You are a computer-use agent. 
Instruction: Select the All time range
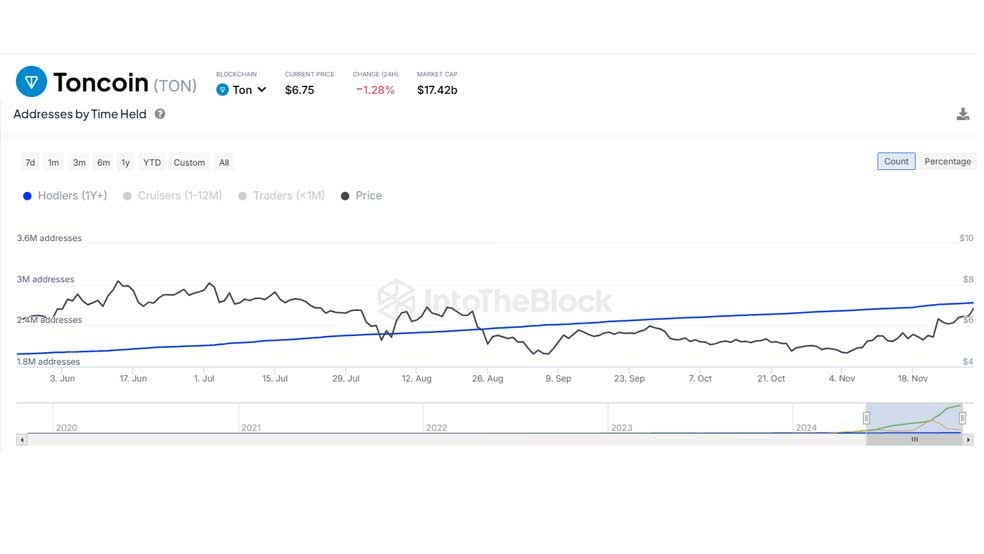[x=224, y=162]
